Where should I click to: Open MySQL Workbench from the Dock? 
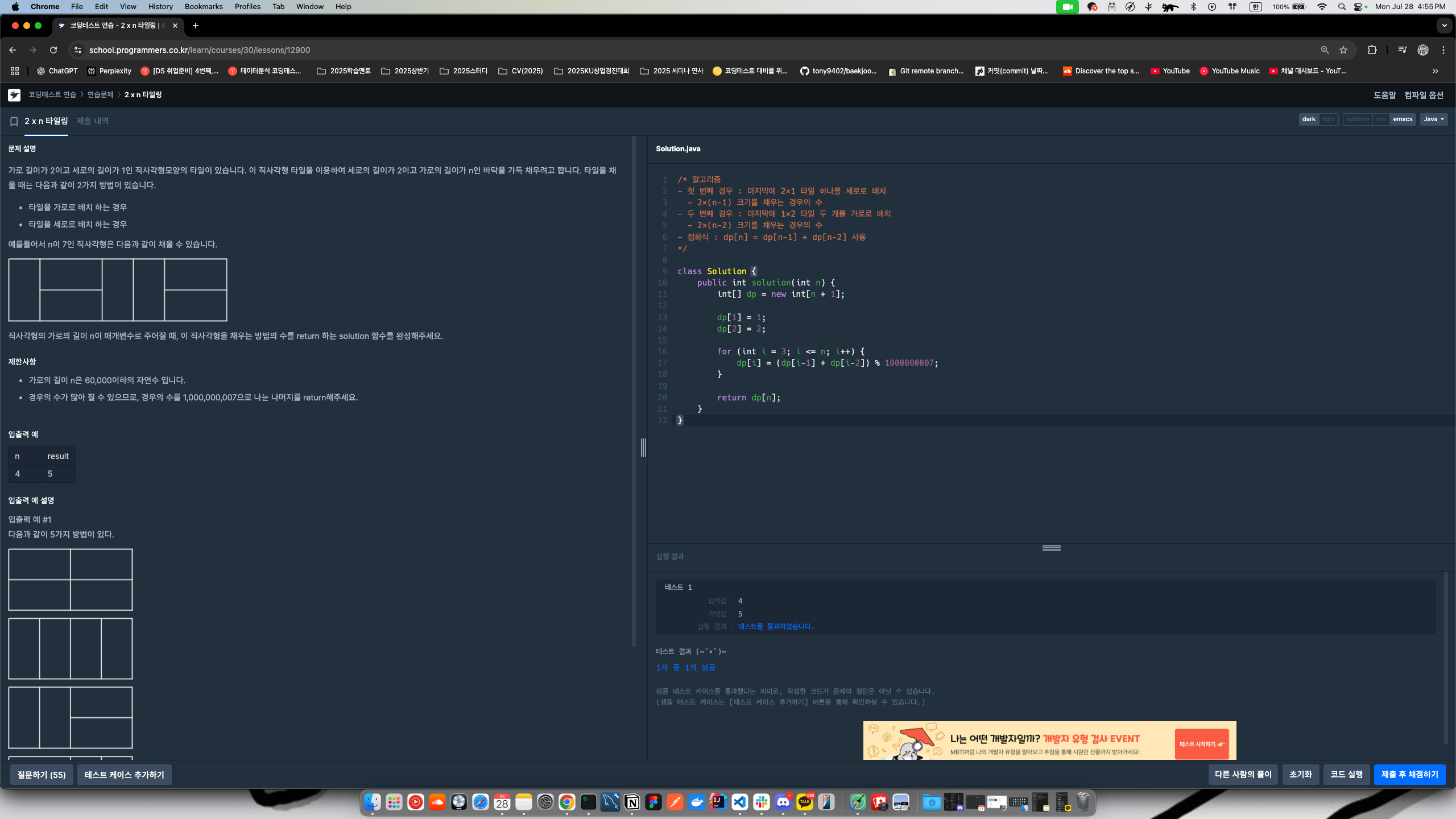pos(610,803)
